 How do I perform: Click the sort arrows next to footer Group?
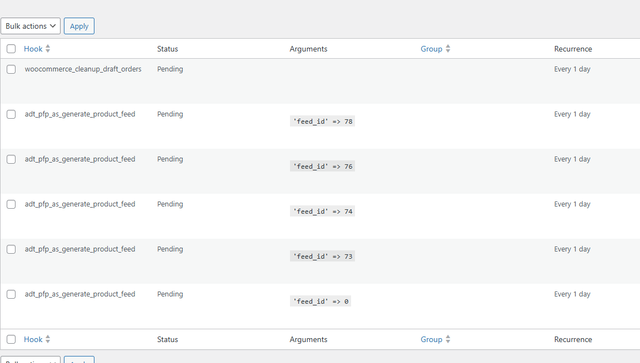(x=448, y=339)
